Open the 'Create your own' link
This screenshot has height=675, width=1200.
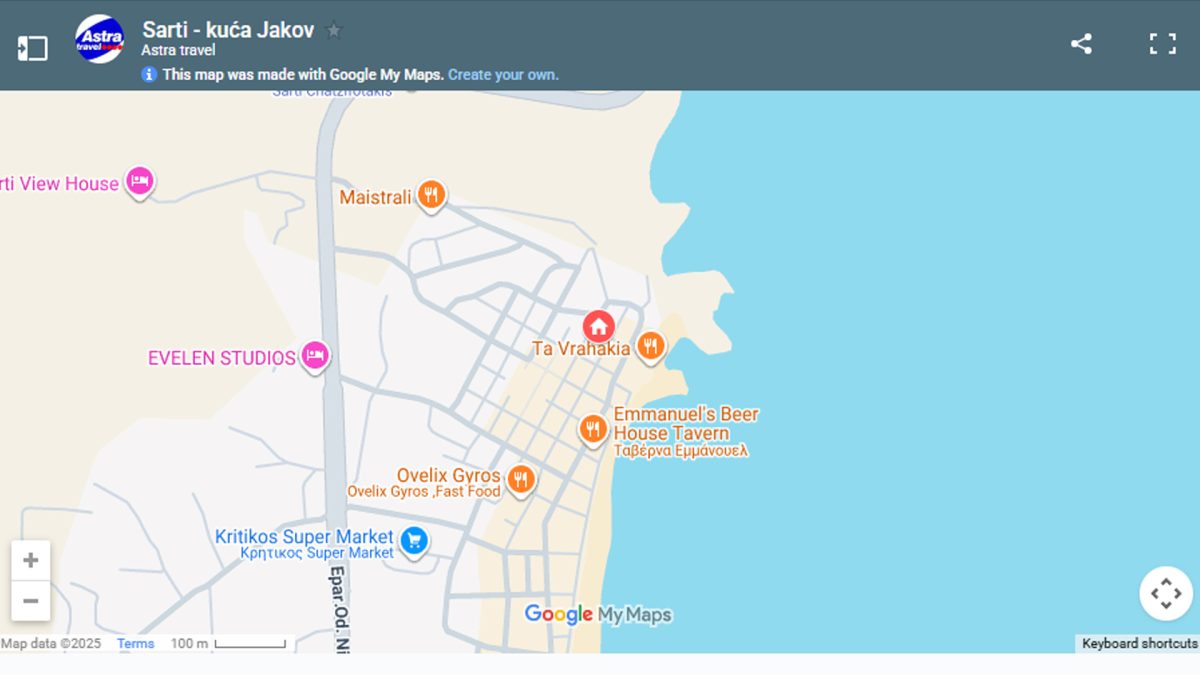click(x=503, y=75)
